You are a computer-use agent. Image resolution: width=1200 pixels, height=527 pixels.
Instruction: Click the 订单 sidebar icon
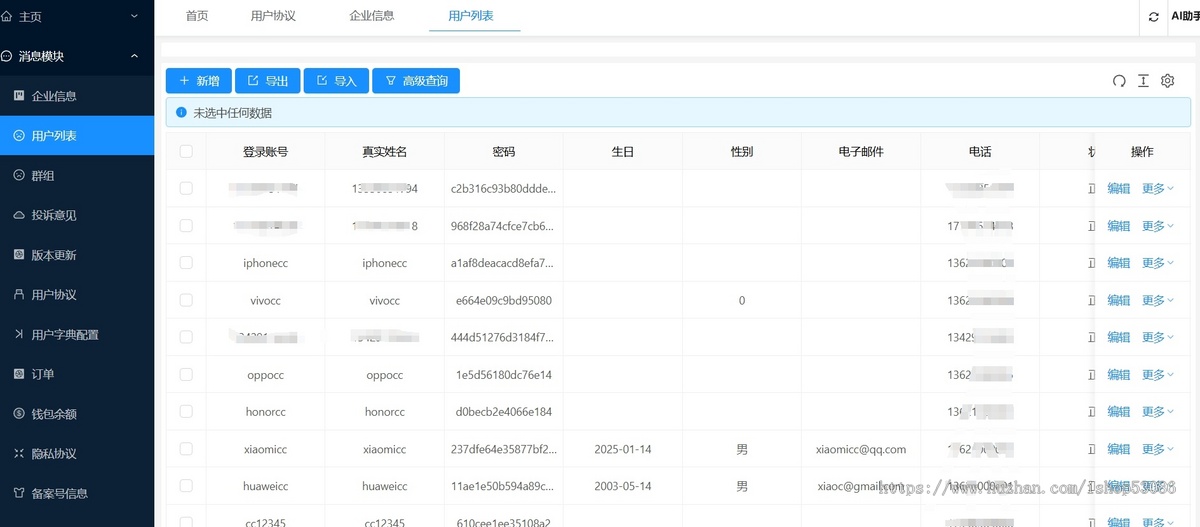(19, 374)
